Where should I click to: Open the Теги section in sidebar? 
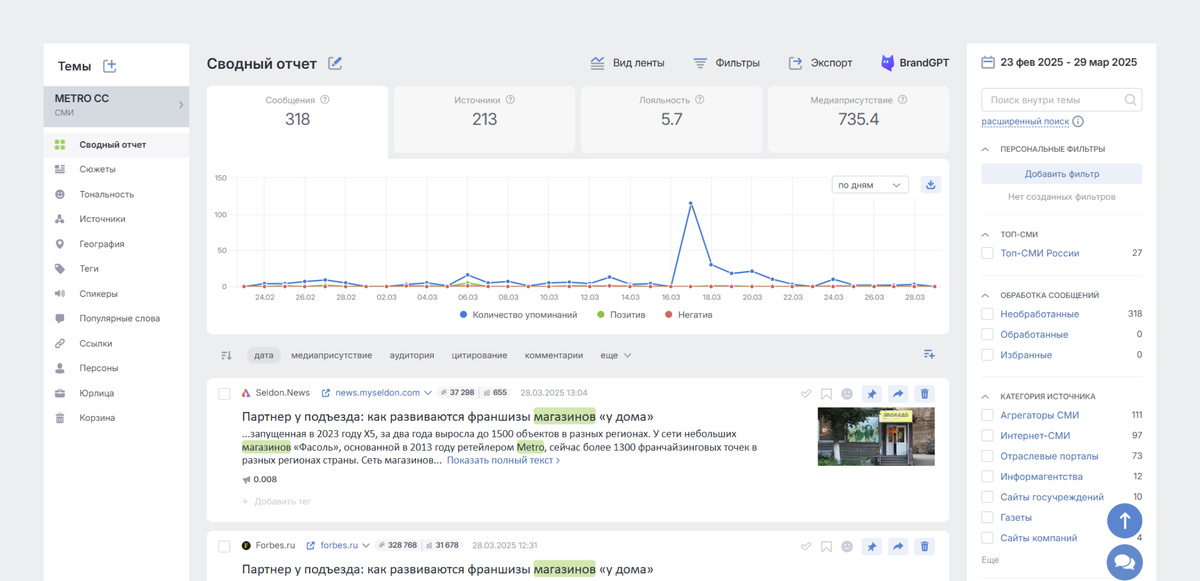pyautogui.click(x=116, y=269)
